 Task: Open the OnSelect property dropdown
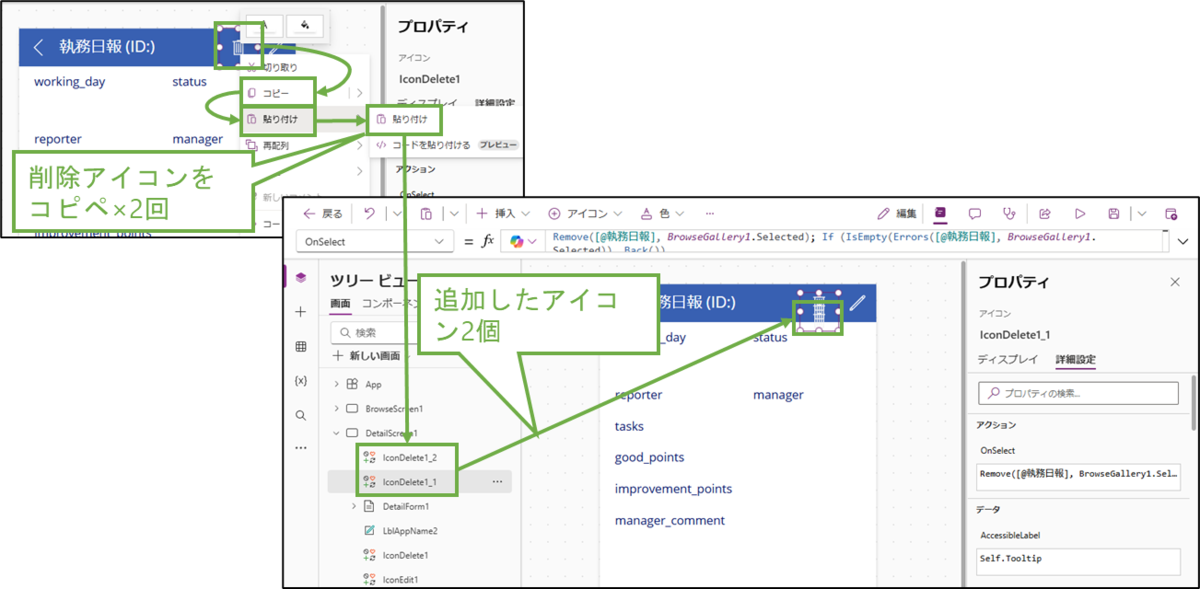pos(375,242)
